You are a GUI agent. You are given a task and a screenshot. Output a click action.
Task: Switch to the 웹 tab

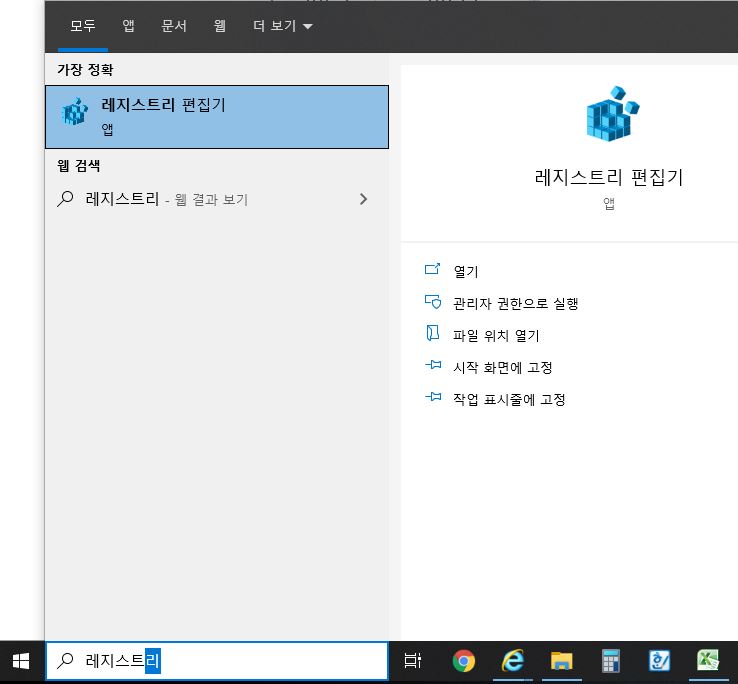(219, 25)
